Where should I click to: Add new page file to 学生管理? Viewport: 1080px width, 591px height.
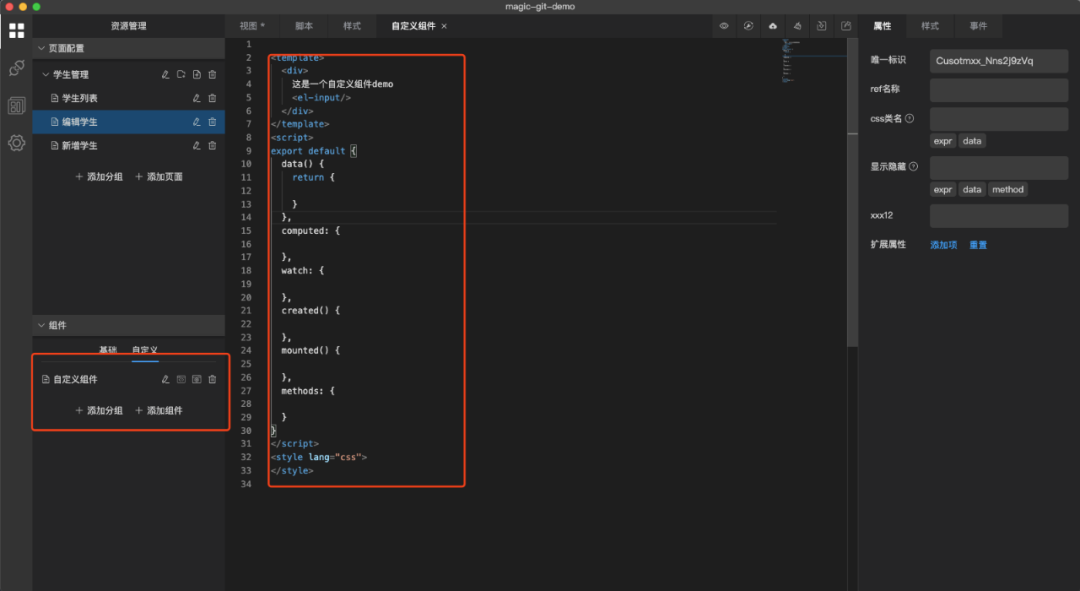[197, 74]
